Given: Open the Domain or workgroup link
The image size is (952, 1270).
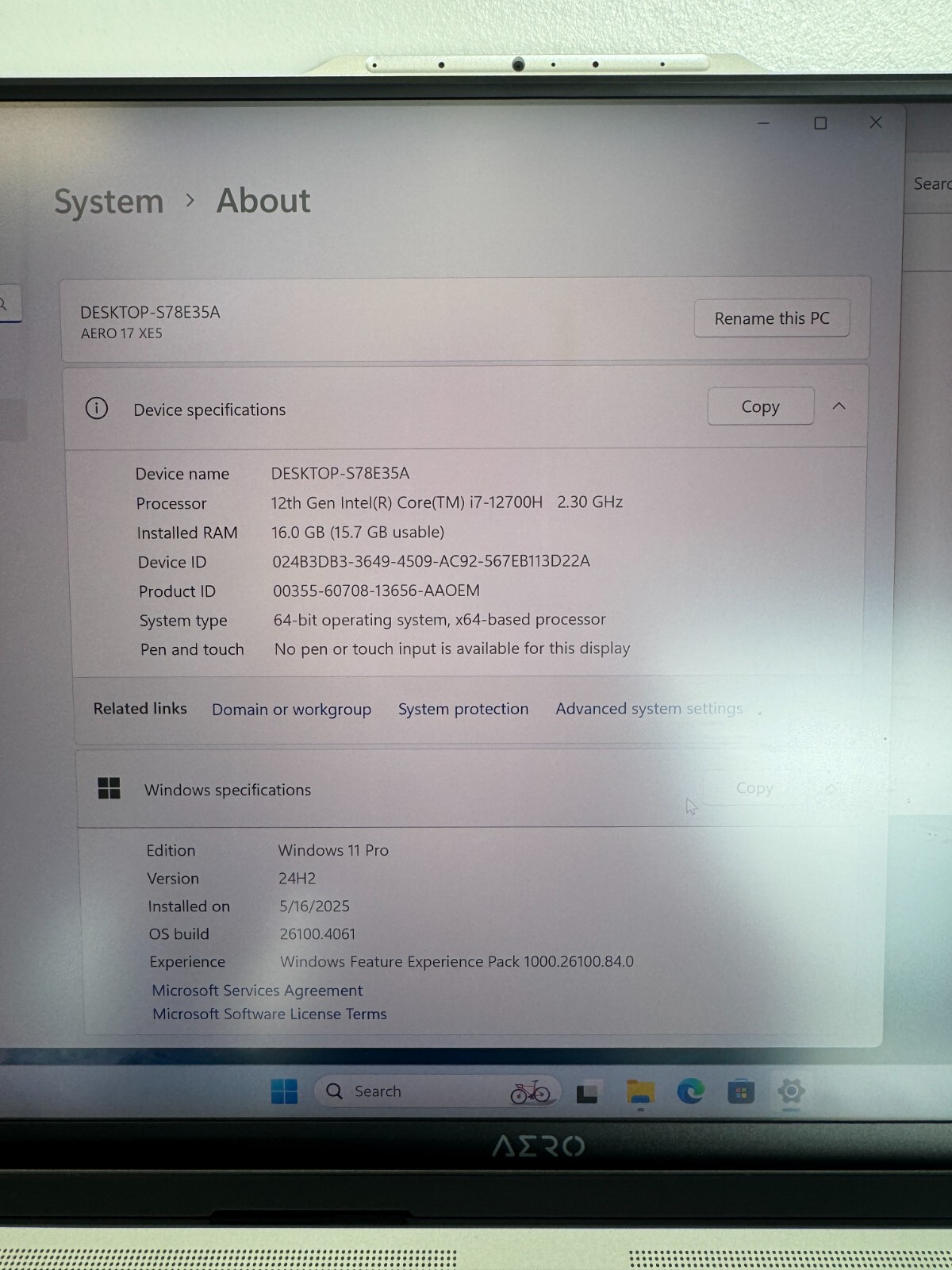Looking at the screenshot, I should click(291, 710).
